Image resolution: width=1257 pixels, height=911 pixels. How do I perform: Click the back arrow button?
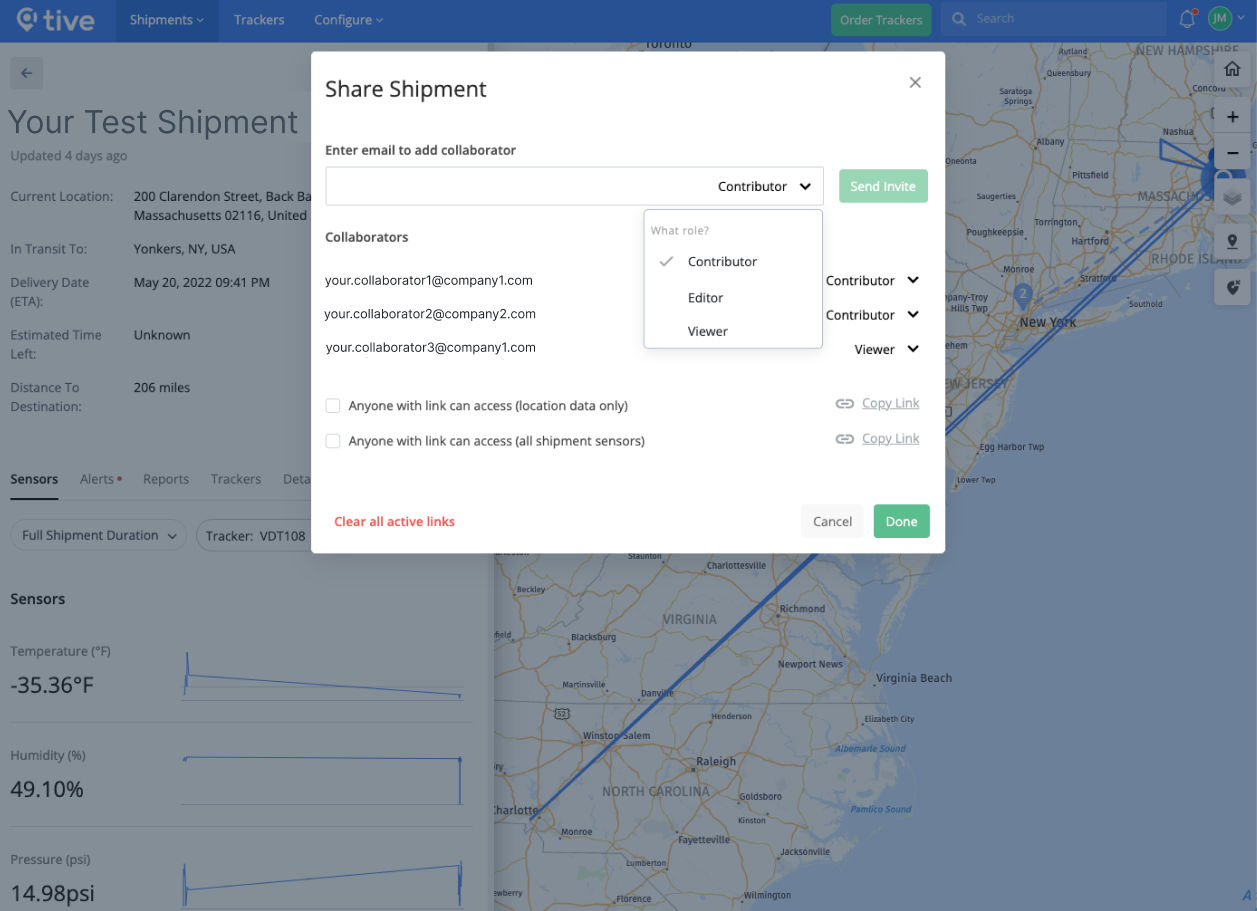pos(26,73)
